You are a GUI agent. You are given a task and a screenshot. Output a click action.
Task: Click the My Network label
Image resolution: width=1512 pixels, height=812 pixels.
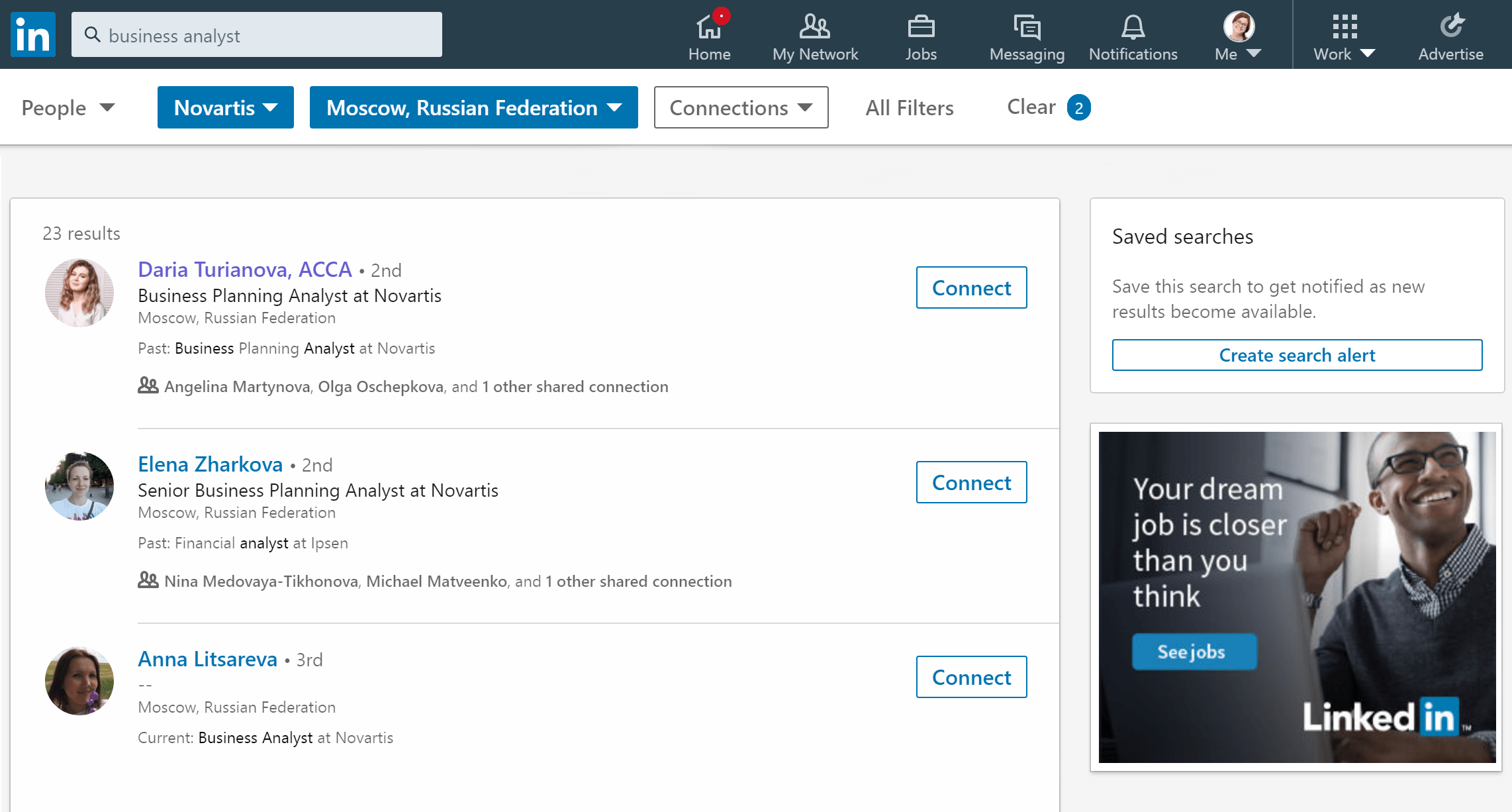pos(815,54)
